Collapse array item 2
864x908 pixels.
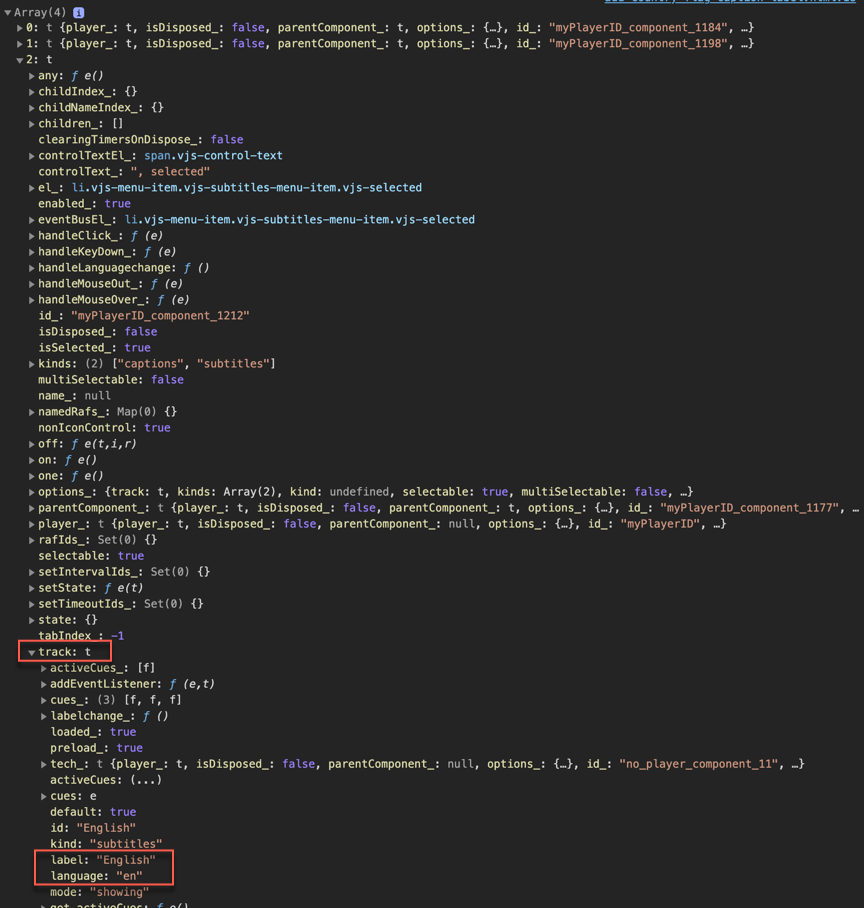point(20,60)
